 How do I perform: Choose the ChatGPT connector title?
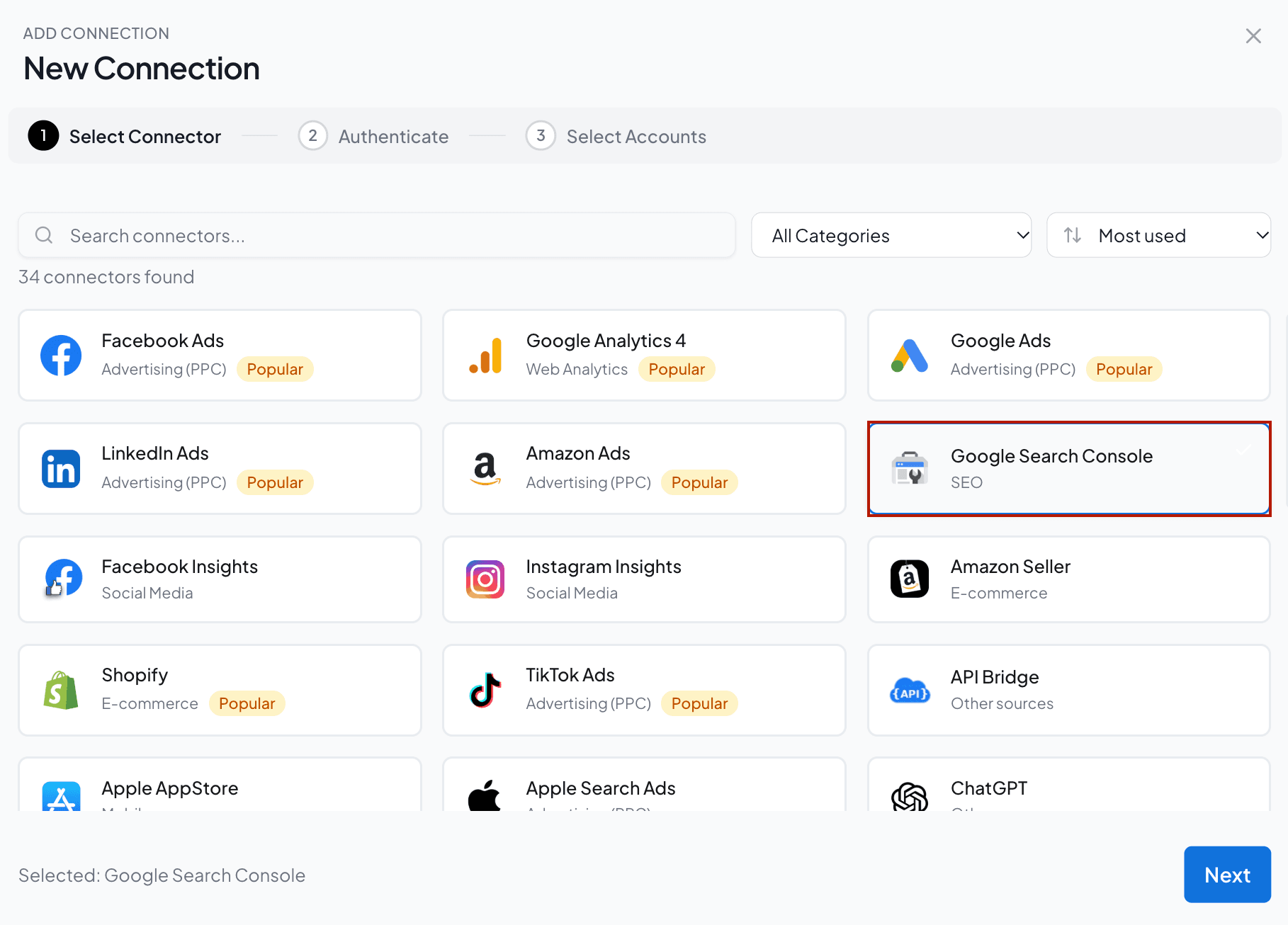[989, 788]
